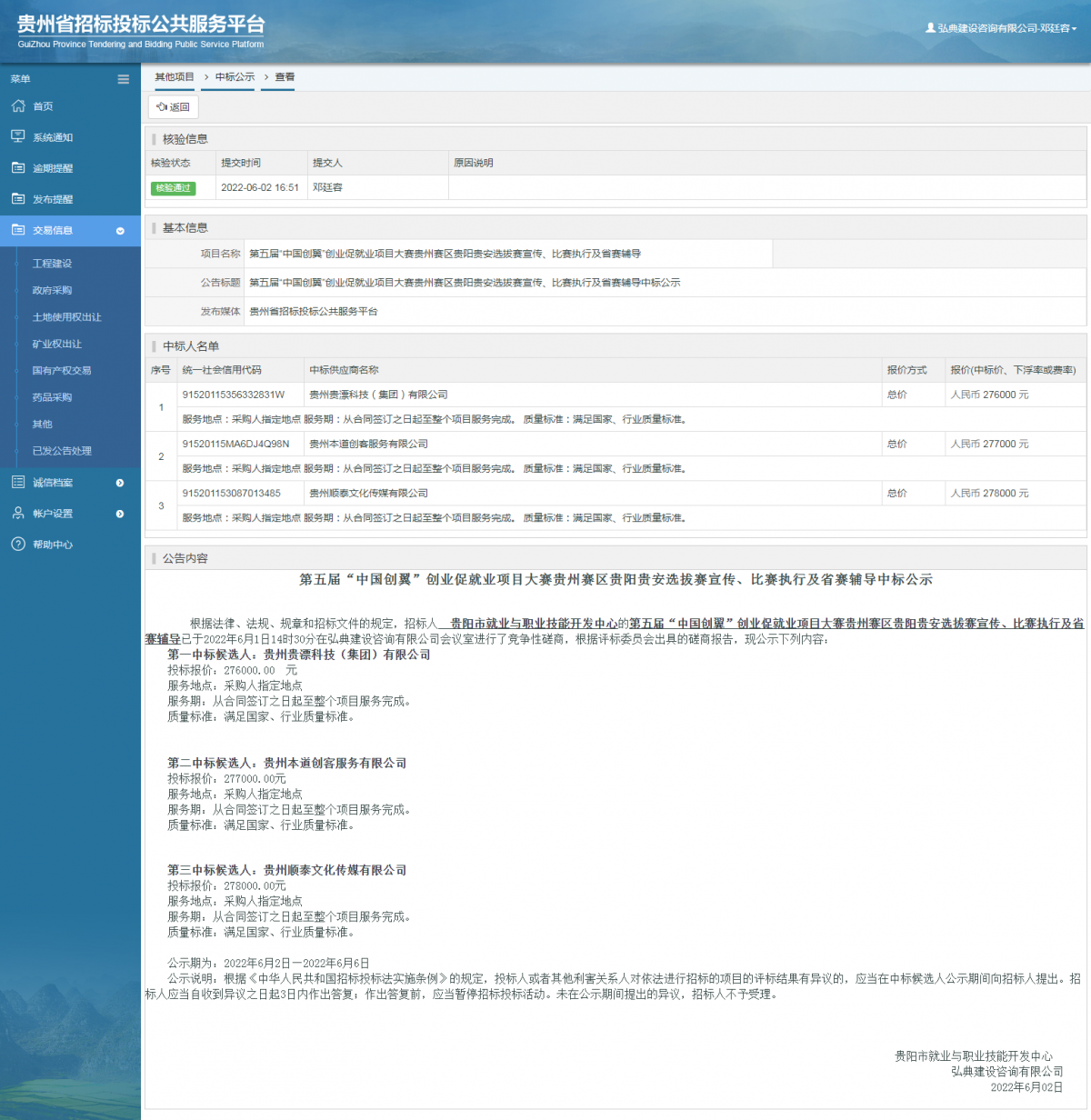
Task: Collapse the 交易信息 chevron arrow
Action: (x=120, y=231)
